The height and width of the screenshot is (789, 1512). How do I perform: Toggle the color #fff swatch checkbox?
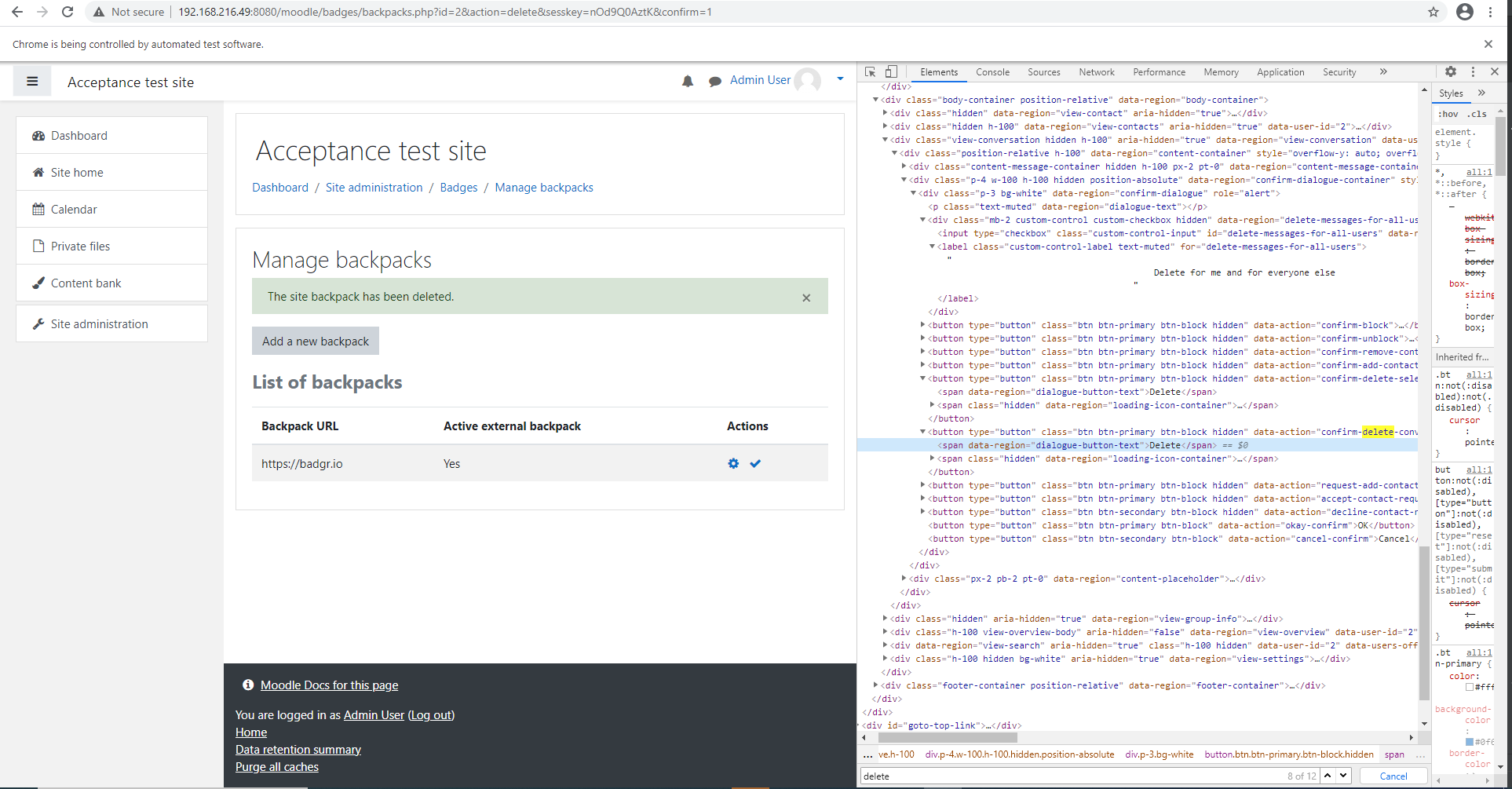tap(1470, 687)
